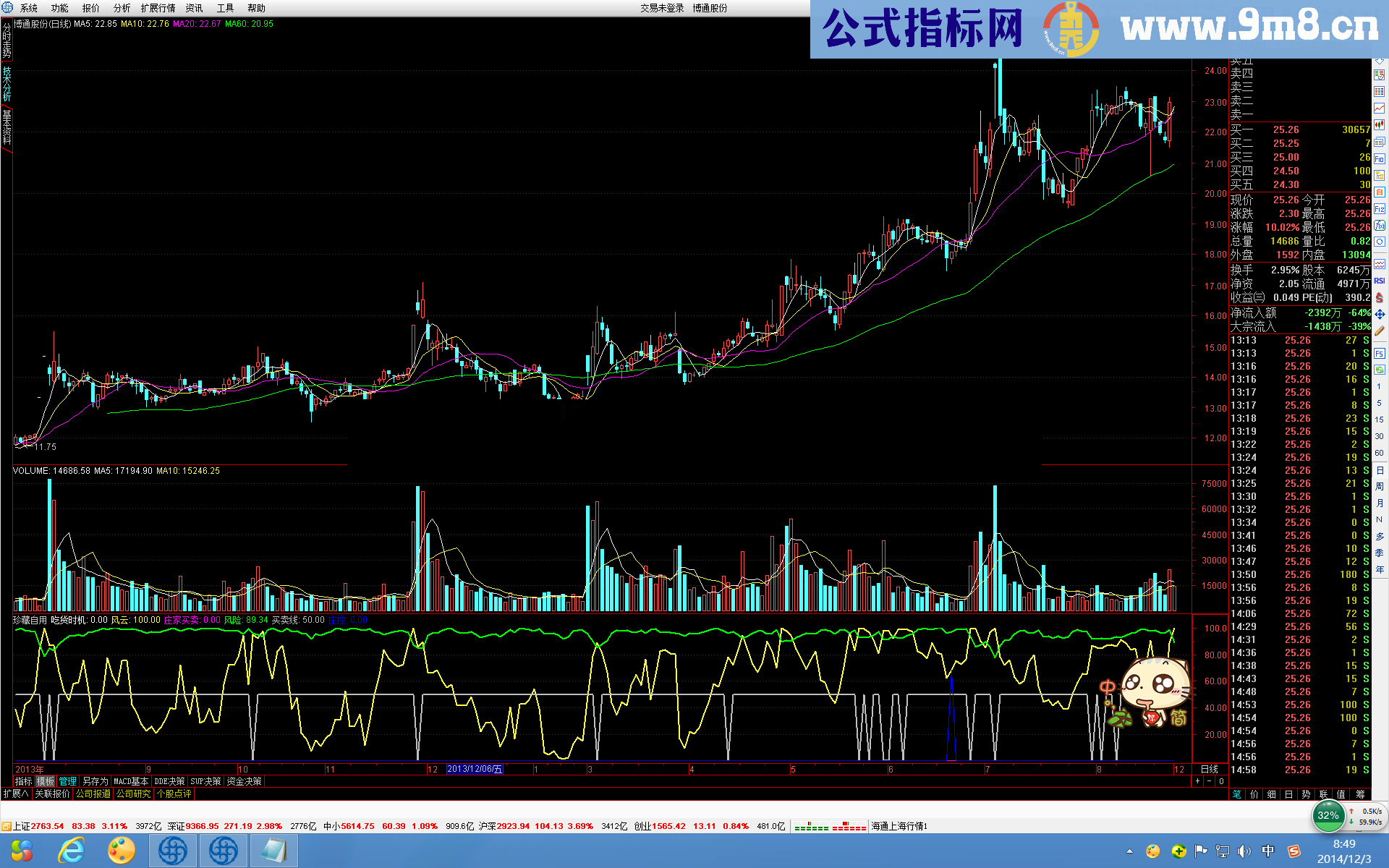
Task: Switch to the MACD基本 indicator tab
Action: pyautogui.click(x=131, y=781)
